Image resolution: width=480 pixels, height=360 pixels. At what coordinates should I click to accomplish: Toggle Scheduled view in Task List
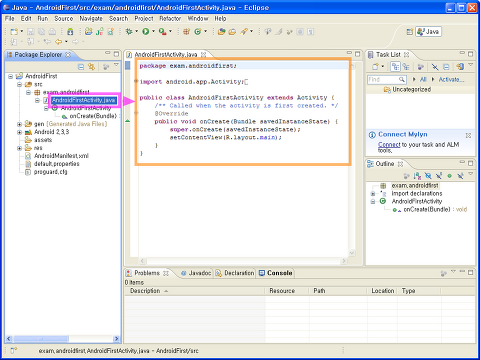coord(406,67)
